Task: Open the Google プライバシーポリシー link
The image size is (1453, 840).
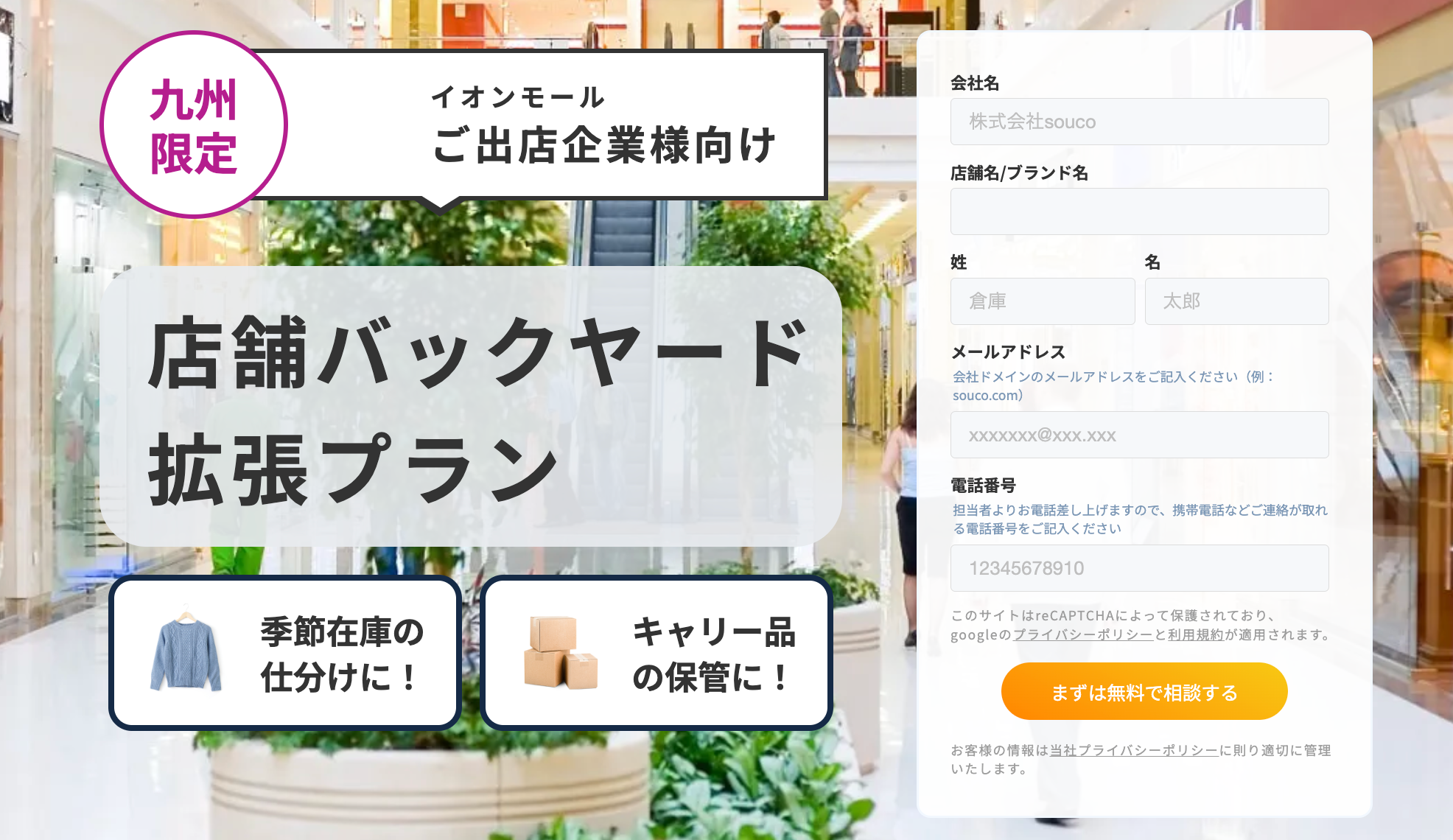Action: pyautogui.click(x=1083, y=634)
